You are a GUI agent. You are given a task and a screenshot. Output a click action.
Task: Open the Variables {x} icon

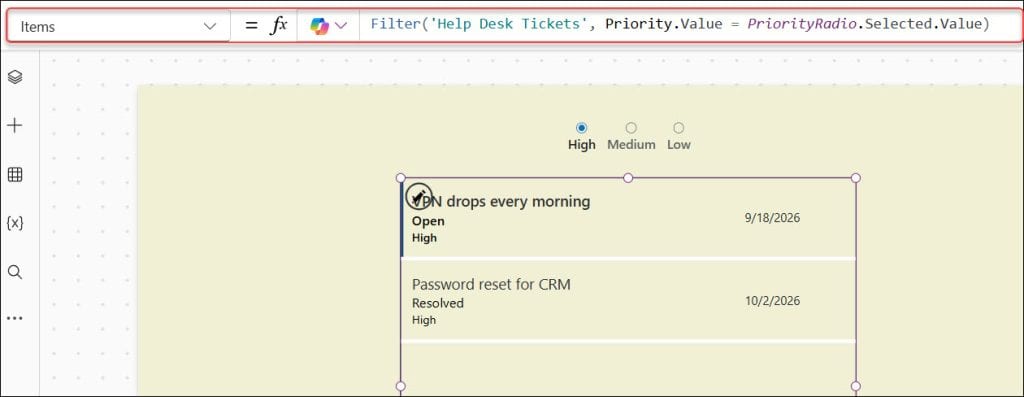pos(14,223)
